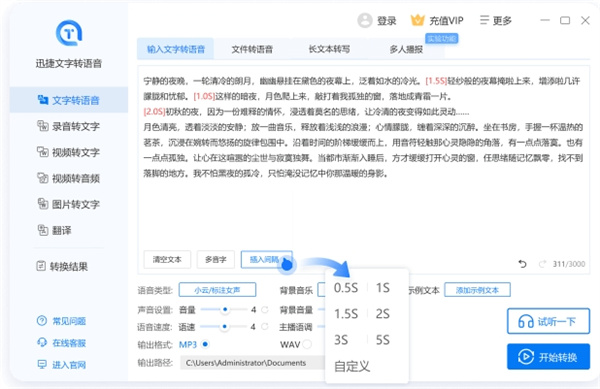This screenshot has height=389, width=600.
Task: Click the user avatar icon beside 登录
Action: (365, 20)
